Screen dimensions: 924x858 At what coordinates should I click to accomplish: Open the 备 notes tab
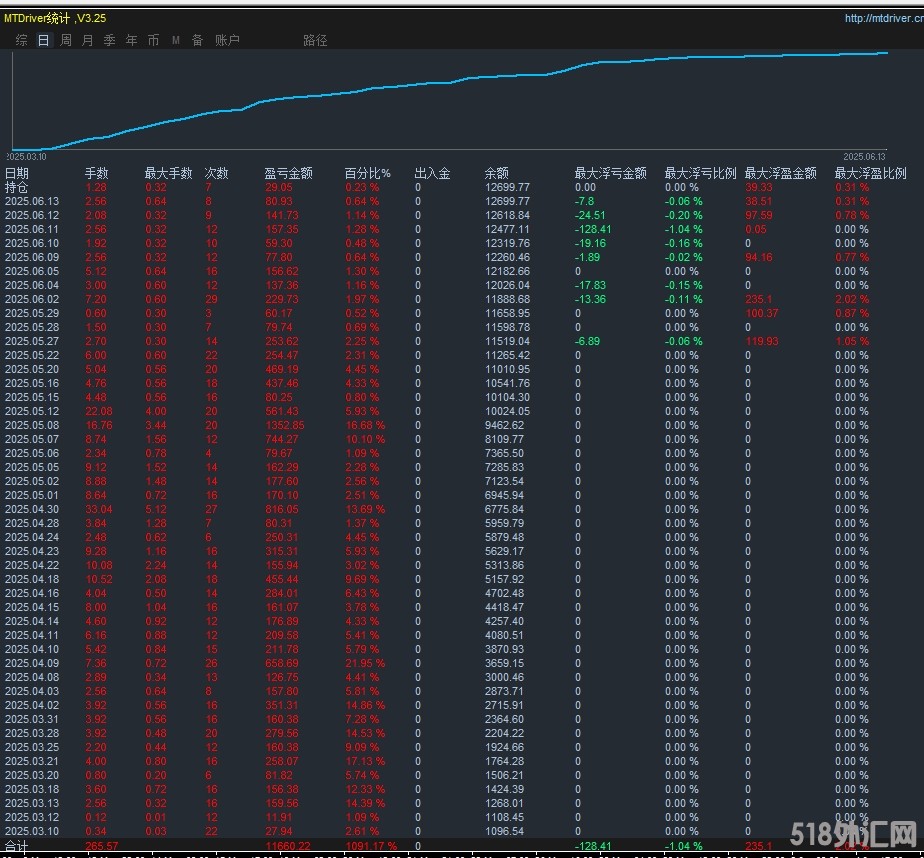click(197, 40)
